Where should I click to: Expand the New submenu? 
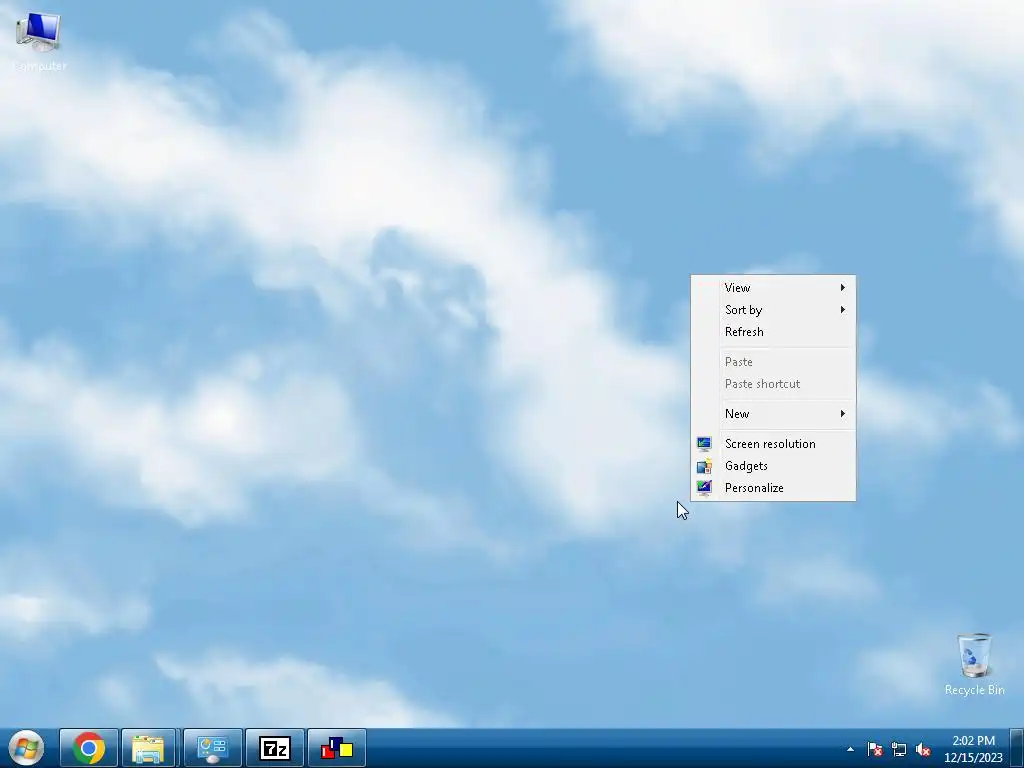click(x=773, y=413)
